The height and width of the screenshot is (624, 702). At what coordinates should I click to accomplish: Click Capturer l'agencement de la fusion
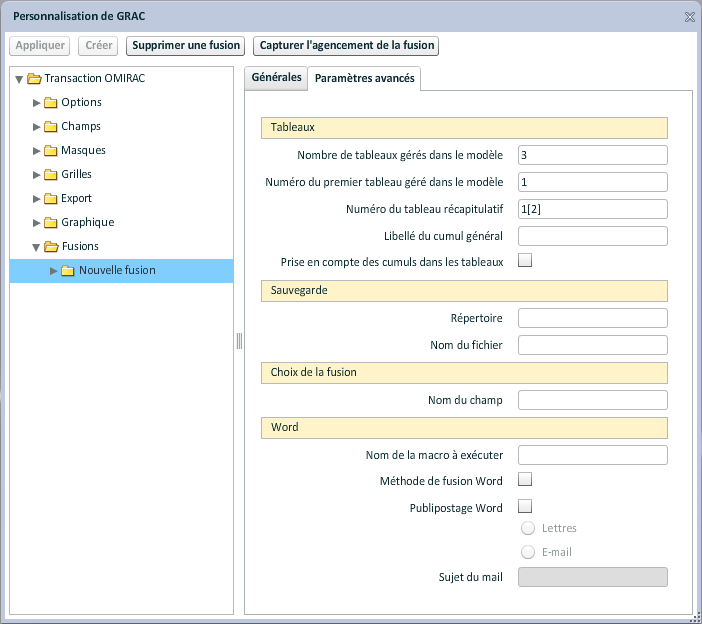pyautogui.click(x=346, y=46)
